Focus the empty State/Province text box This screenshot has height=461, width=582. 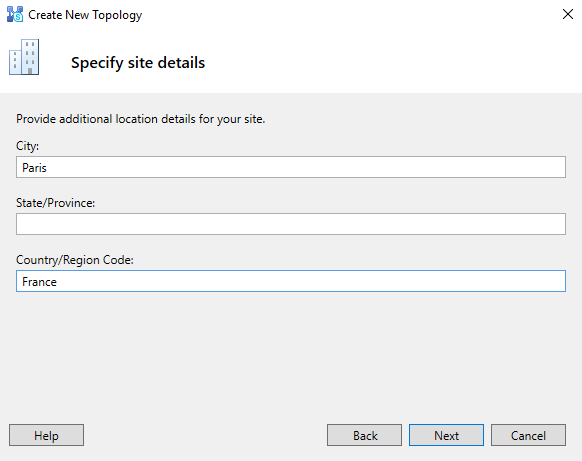(291, 224)
